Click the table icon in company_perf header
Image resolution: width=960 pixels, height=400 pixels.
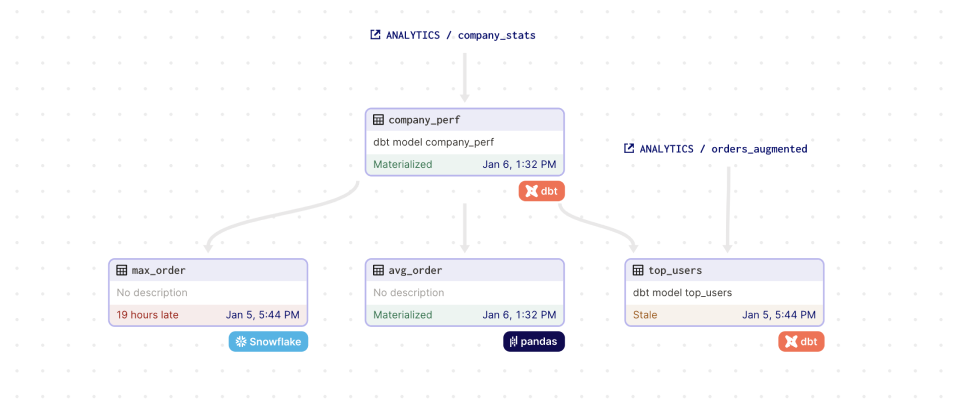(379, 120)
